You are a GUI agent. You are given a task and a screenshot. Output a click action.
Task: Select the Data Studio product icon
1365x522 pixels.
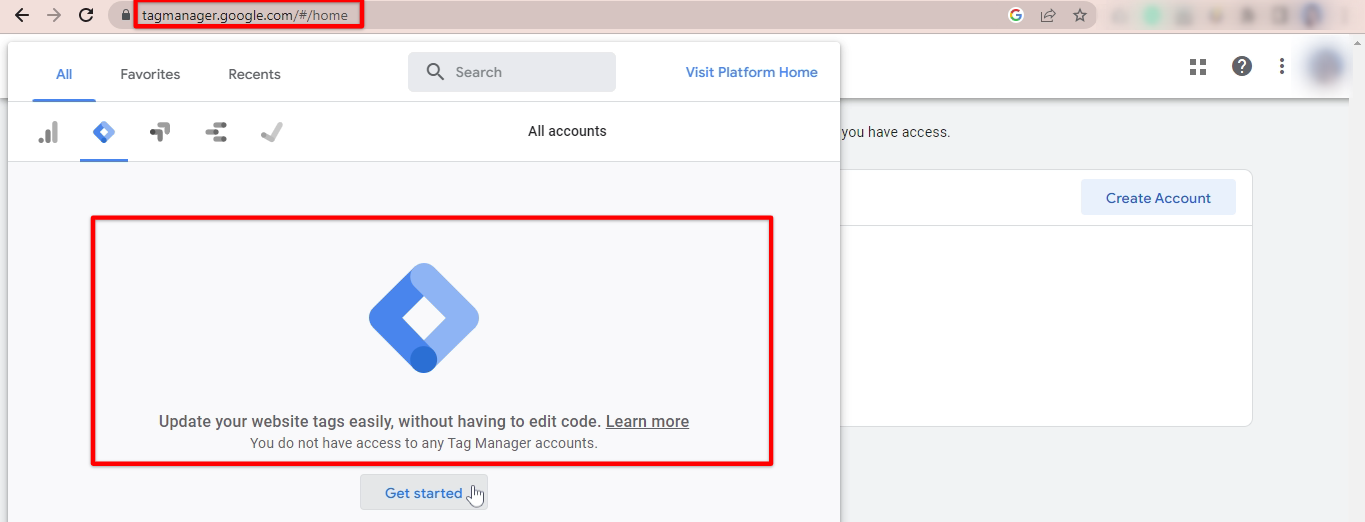(x=216, y=132)
